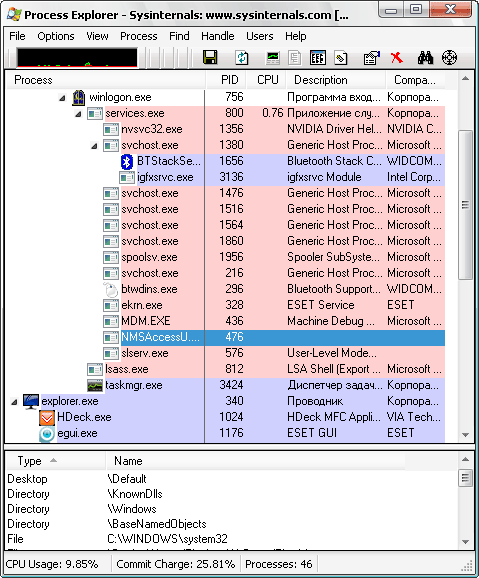Screen dimensions: 479x578
Task: Click the Find Window's Process crosshair icon
Action: pyautogui.click(x=450, y=58)
